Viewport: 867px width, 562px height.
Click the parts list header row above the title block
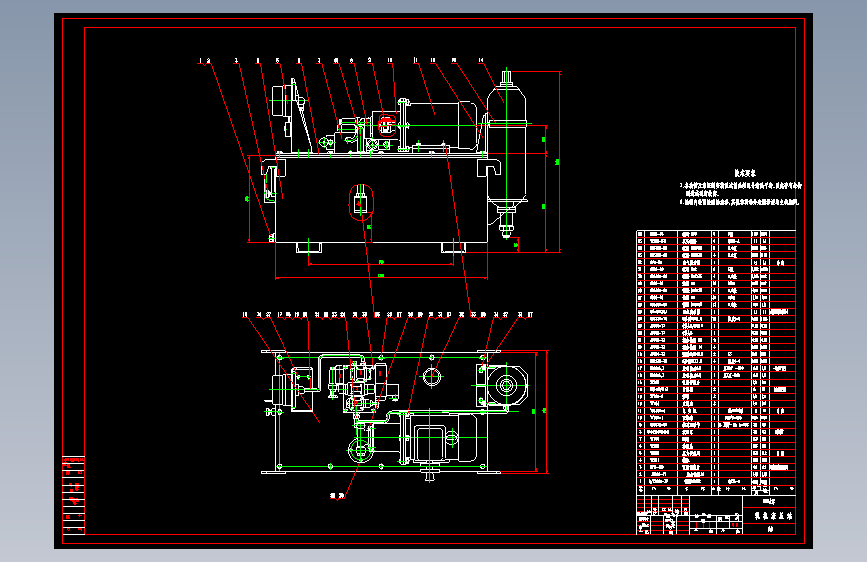pyautogui.click(x=716, y=489)
